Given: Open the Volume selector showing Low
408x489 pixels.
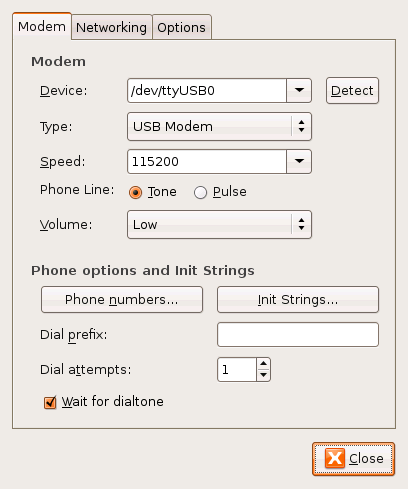Looking at the screenshot, I should point(219,224).
